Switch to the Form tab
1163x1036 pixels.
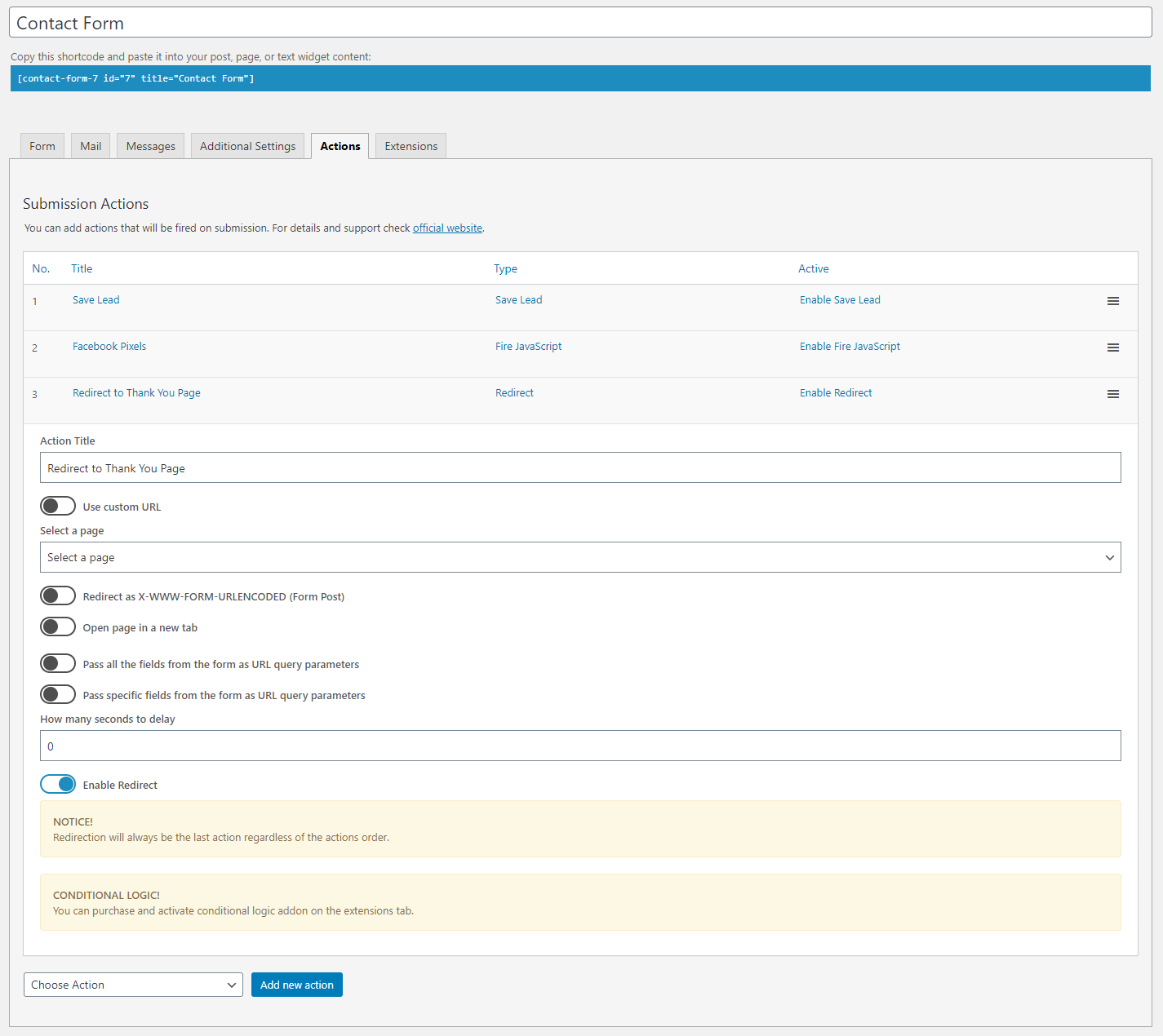42,146
